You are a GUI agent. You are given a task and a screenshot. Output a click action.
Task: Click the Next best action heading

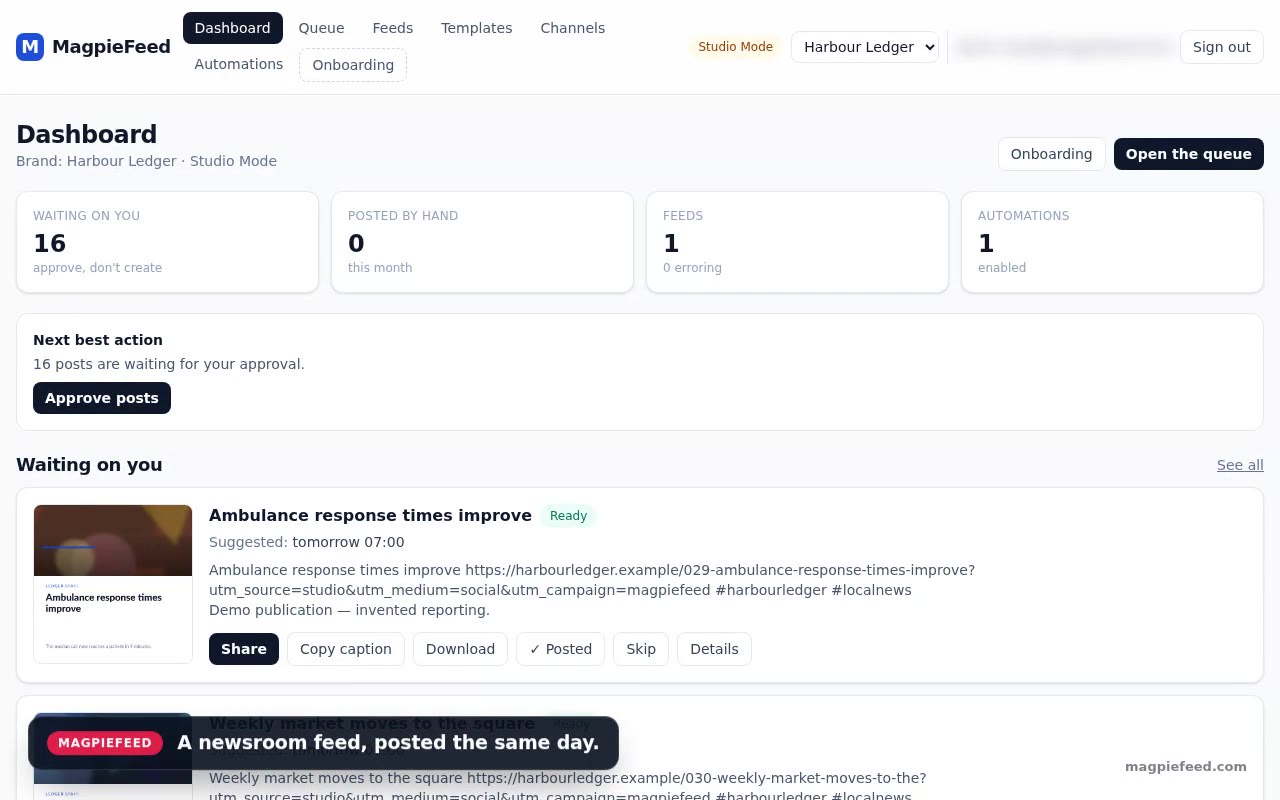click(x=98, y=340)
